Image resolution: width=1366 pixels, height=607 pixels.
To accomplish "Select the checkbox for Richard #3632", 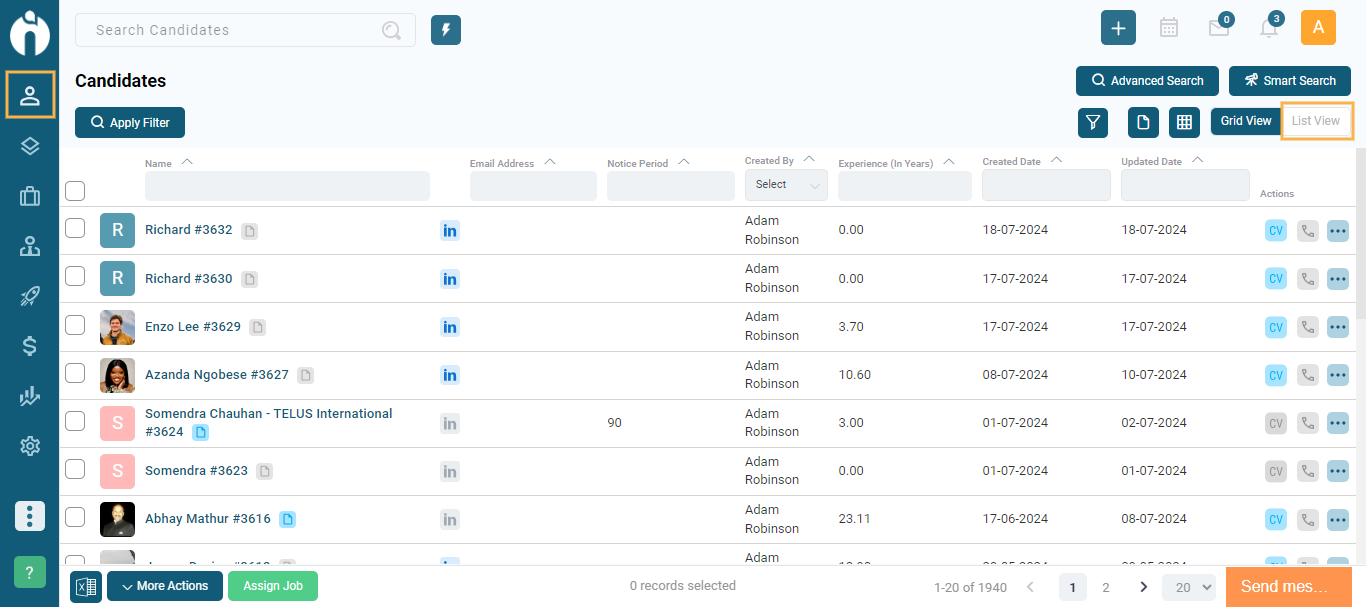I will click(75, 229).
